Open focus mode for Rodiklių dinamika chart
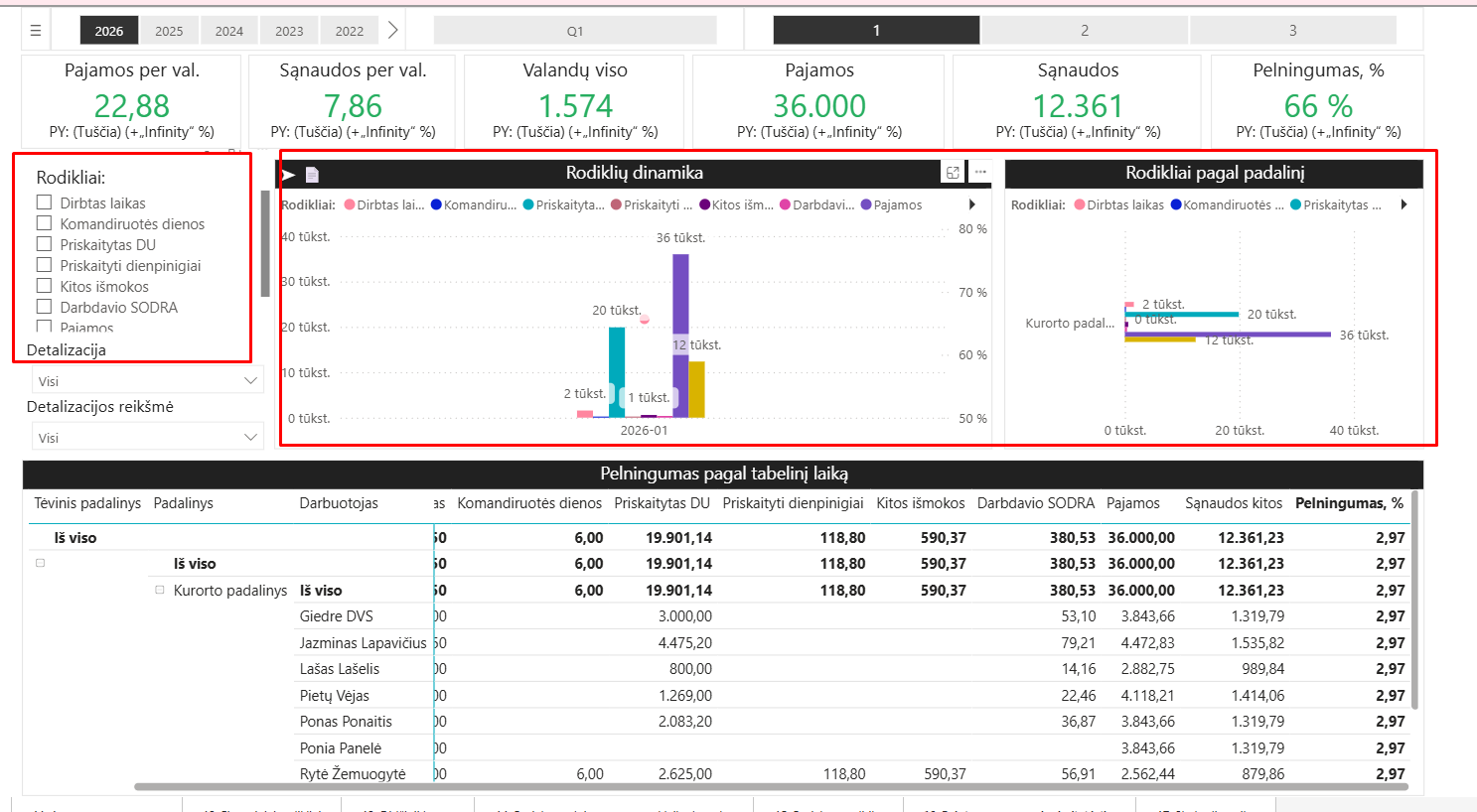The width and height of the screenshot is (1477, 812). point(953,173)
